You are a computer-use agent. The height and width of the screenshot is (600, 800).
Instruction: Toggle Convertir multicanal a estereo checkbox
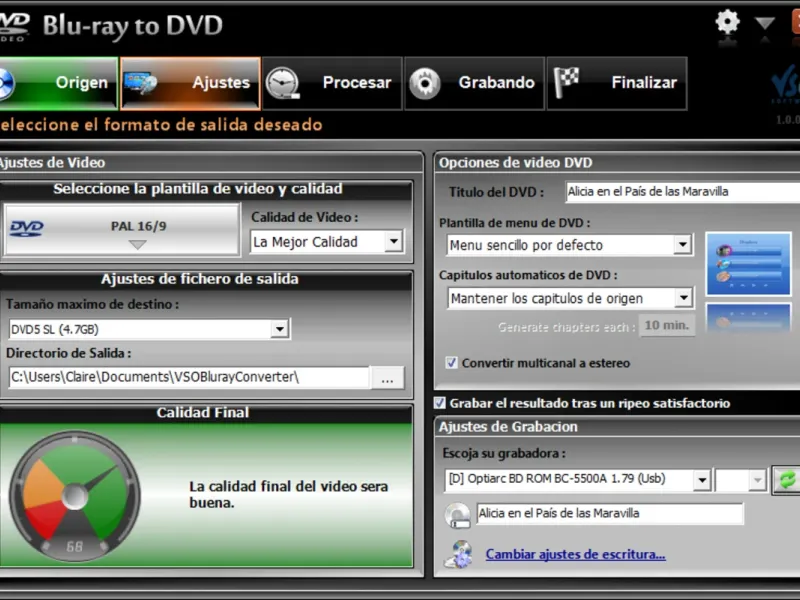coord(451,363)
